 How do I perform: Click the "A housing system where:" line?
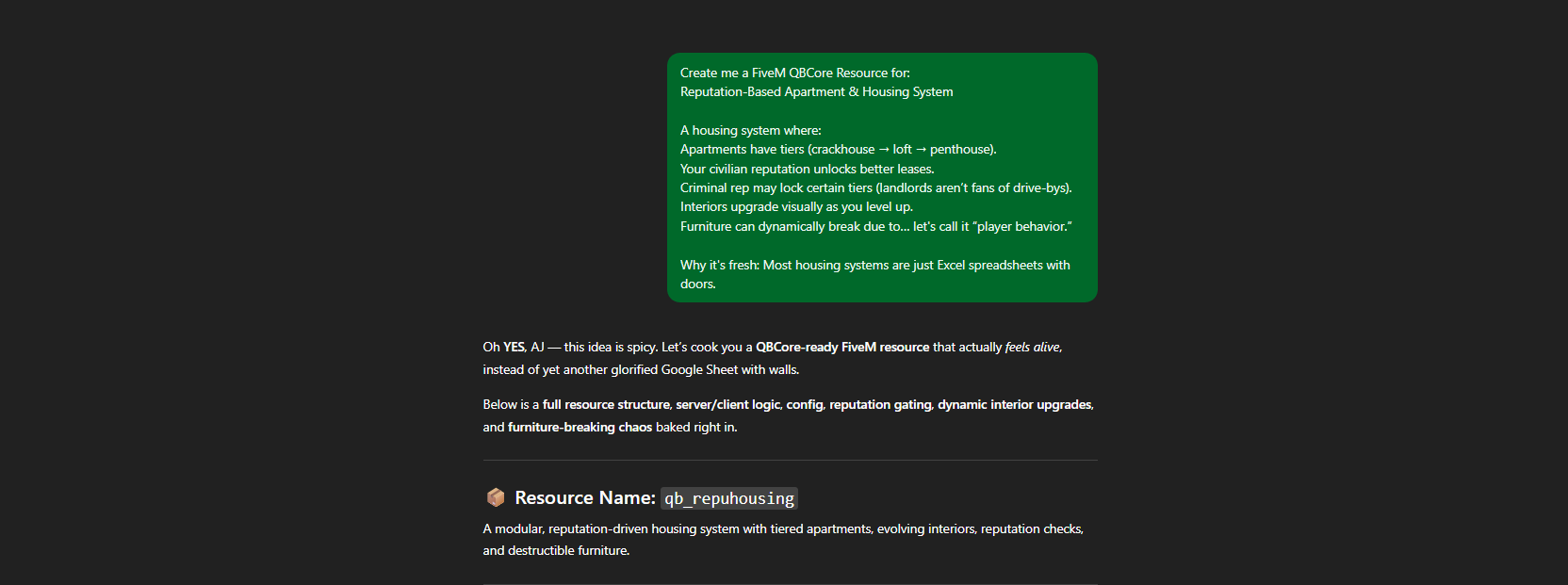751,130
